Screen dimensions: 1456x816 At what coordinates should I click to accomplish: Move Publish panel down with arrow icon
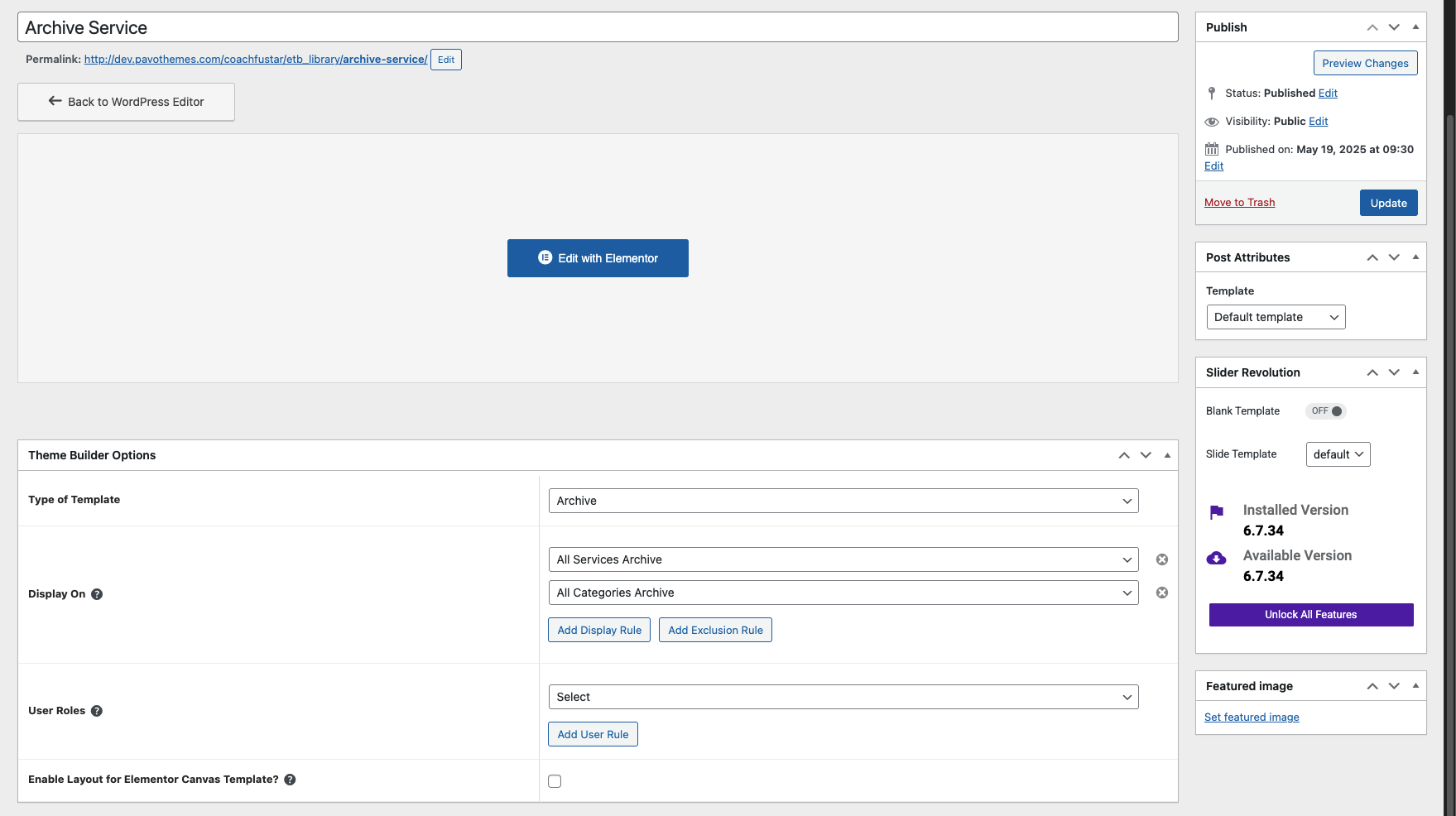coord(1394,27)
